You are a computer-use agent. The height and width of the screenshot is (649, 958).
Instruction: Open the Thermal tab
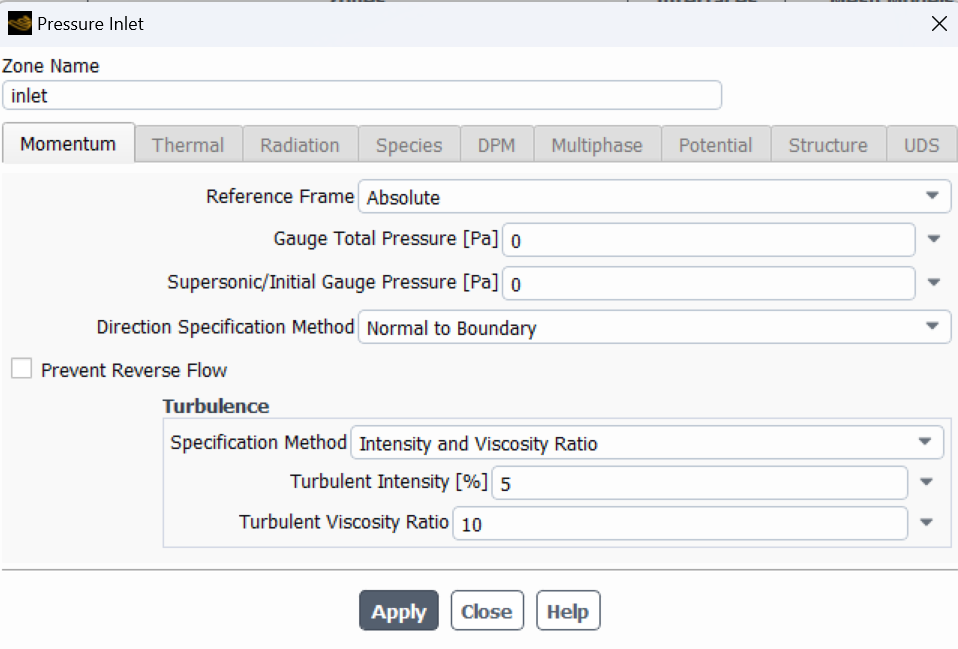pyautogui.click(x=188, y=145)
